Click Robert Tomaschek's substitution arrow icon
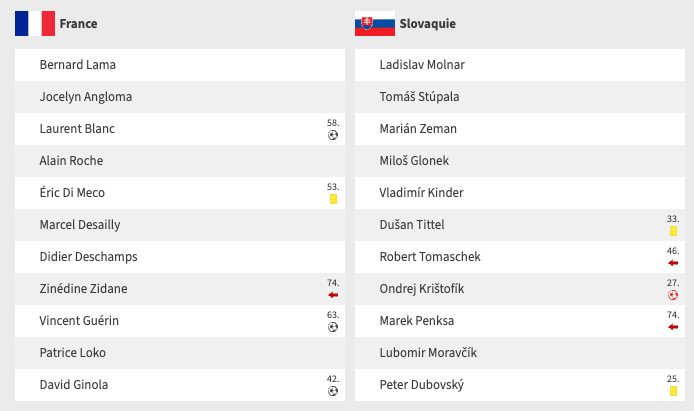Viewport: 694px width, 411px height. [x=673, y=263]
